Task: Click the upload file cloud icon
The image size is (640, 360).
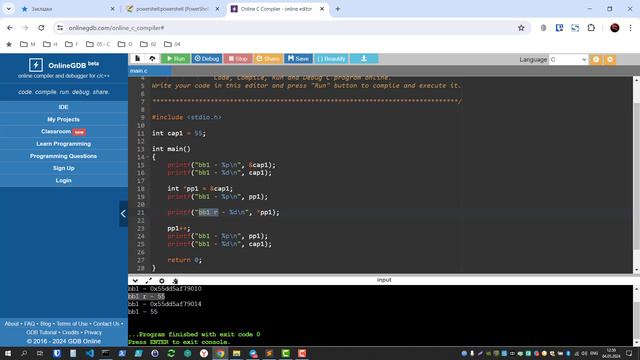Action: click(152, 59)
